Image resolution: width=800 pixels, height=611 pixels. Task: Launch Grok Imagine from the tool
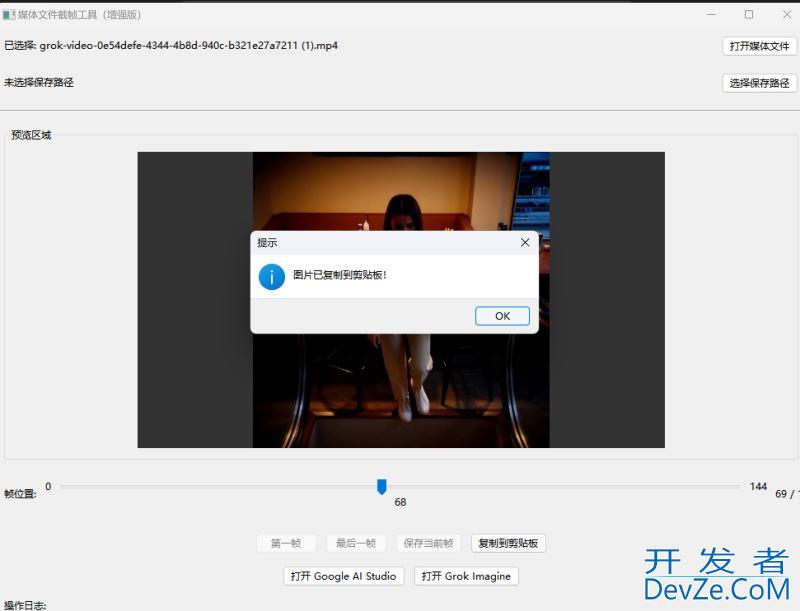tap(466, 576)
